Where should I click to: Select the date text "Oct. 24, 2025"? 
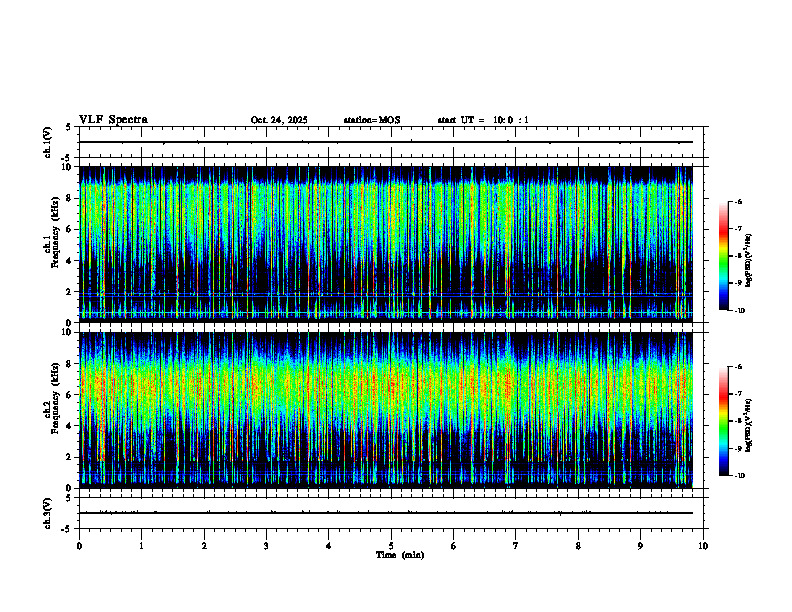coord(279,120)
